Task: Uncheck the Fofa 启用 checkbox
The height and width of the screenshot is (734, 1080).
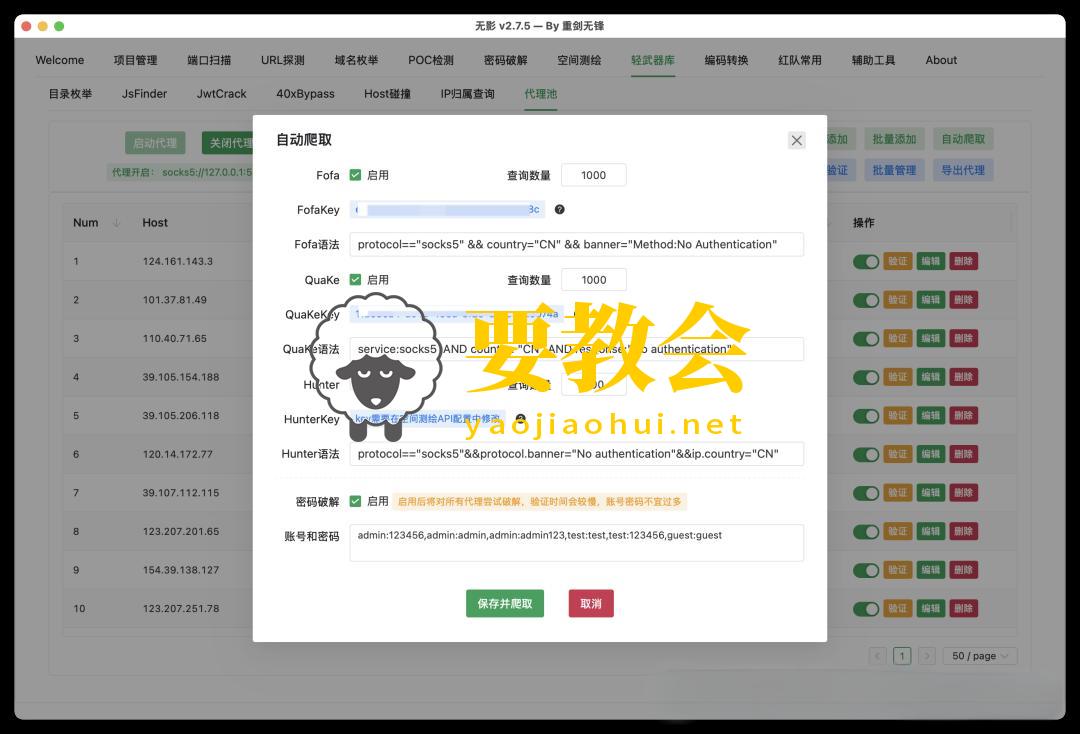Action: pyautogui.click(x=355, y=175)
